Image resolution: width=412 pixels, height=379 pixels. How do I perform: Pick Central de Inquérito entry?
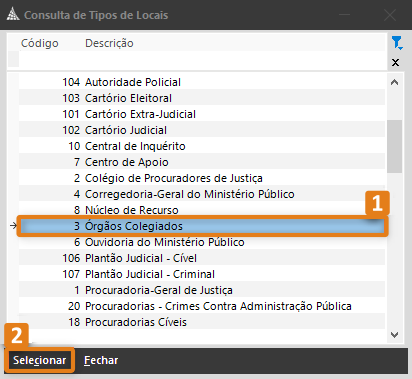point(202,146)
